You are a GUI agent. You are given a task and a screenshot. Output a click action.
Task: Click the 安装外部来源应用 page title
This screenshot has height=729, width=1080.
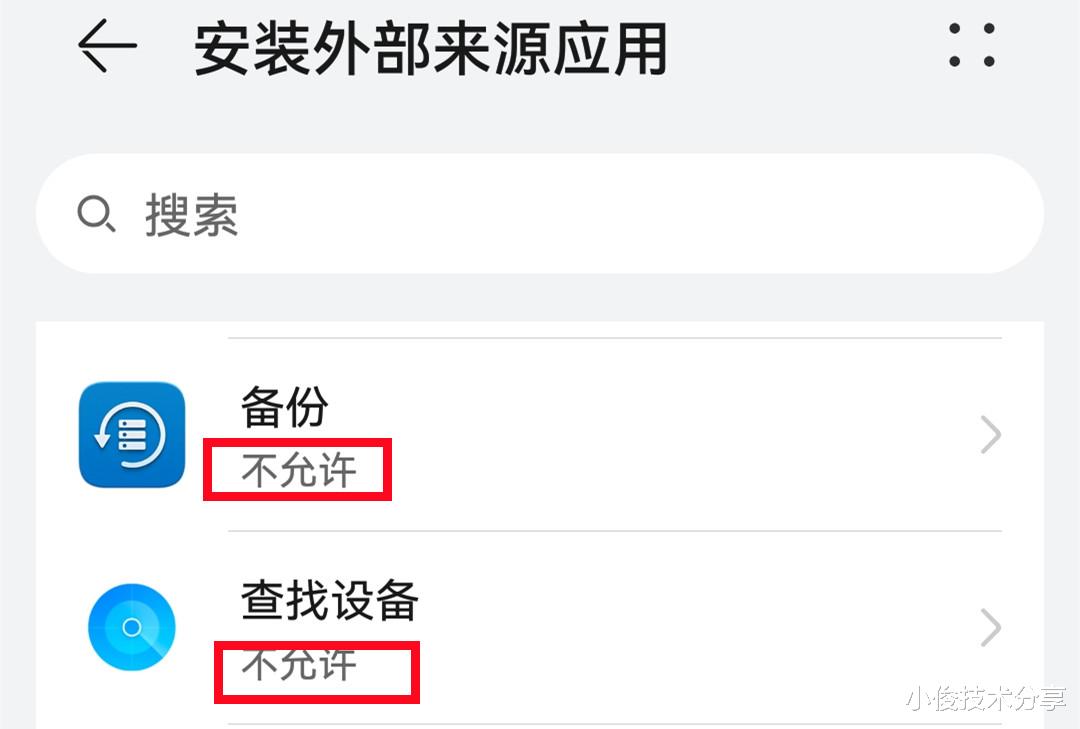pyautogui.click(x=430, y=48)
